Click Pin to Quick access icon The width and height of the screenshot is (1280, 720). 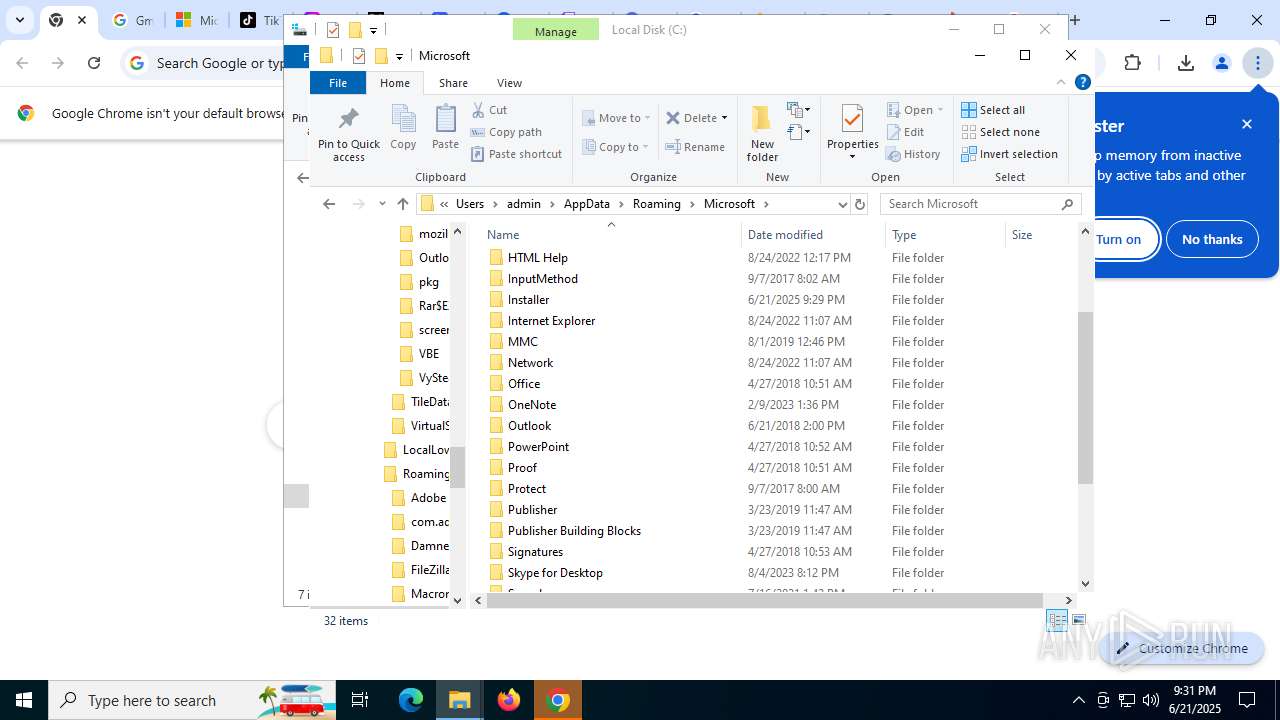point(348,133)
